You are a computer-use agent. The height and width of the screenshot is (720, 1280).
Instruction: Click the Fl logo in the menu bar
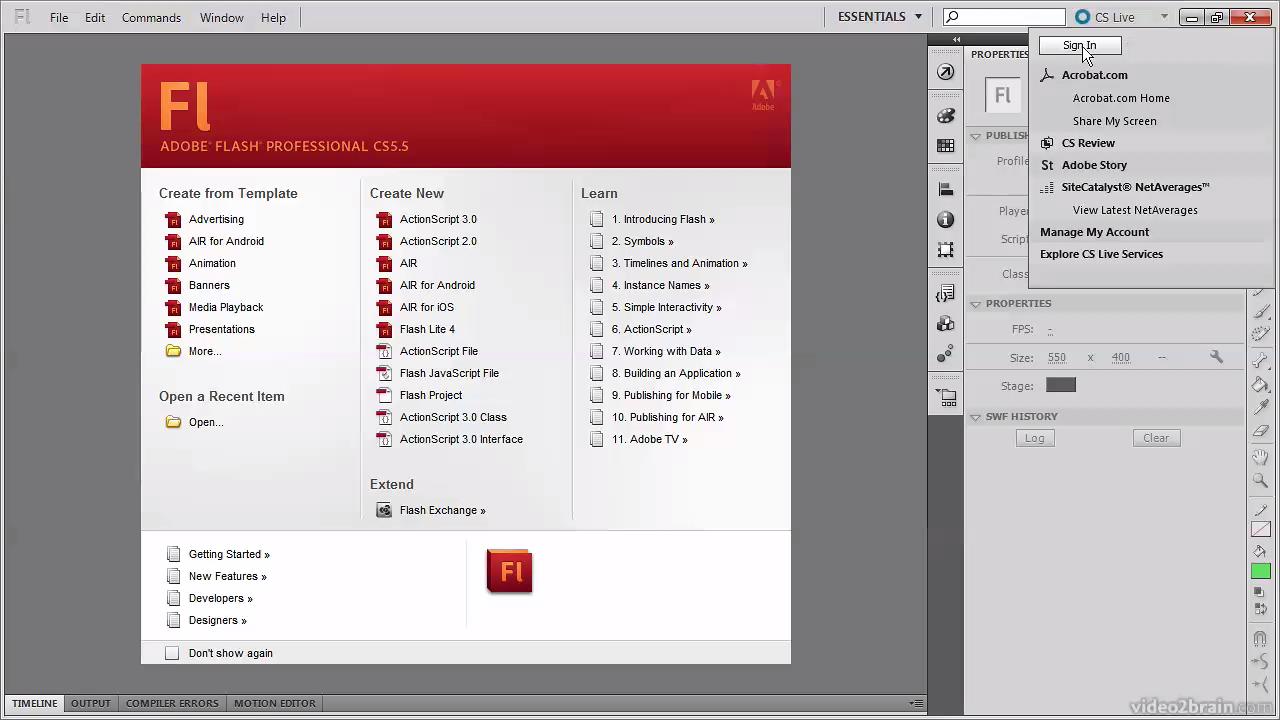click(x=22, y=17)
